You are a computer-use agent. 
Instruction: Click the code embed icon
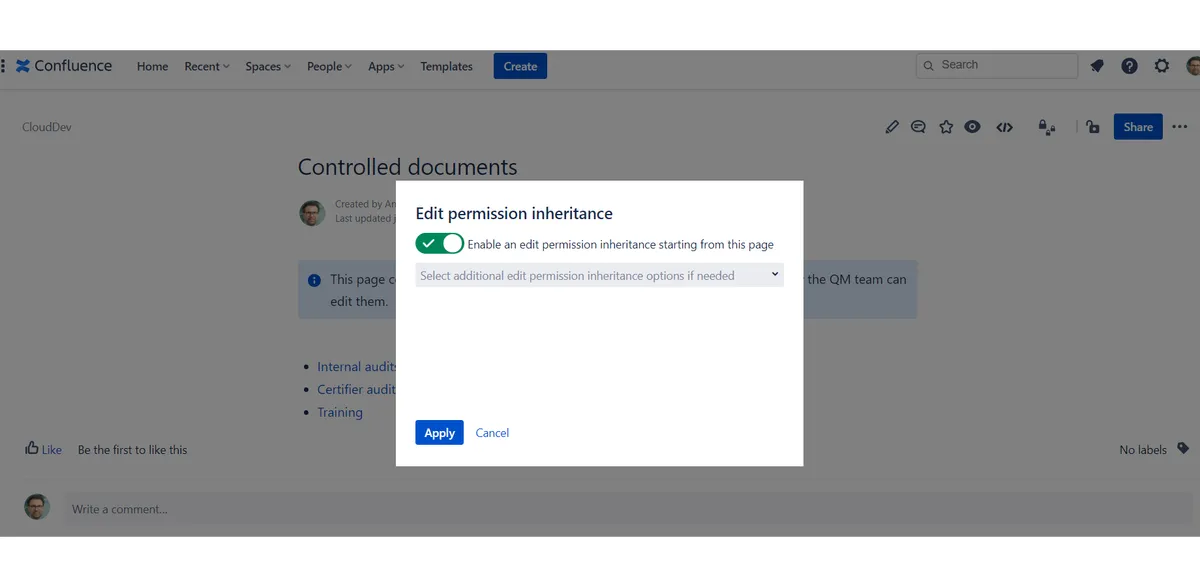point(1005,127)
